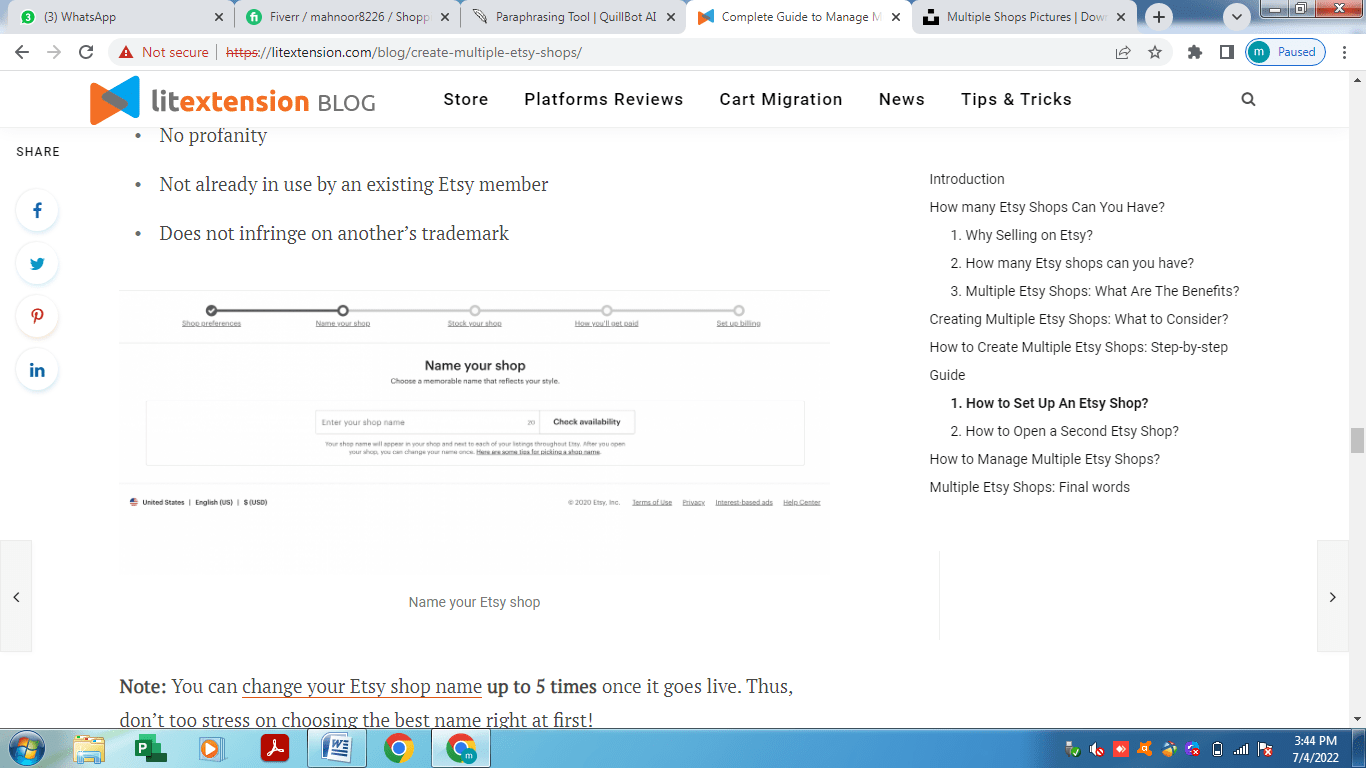Follow the 'change your Etsy shop name' link

tap(362, 687)
